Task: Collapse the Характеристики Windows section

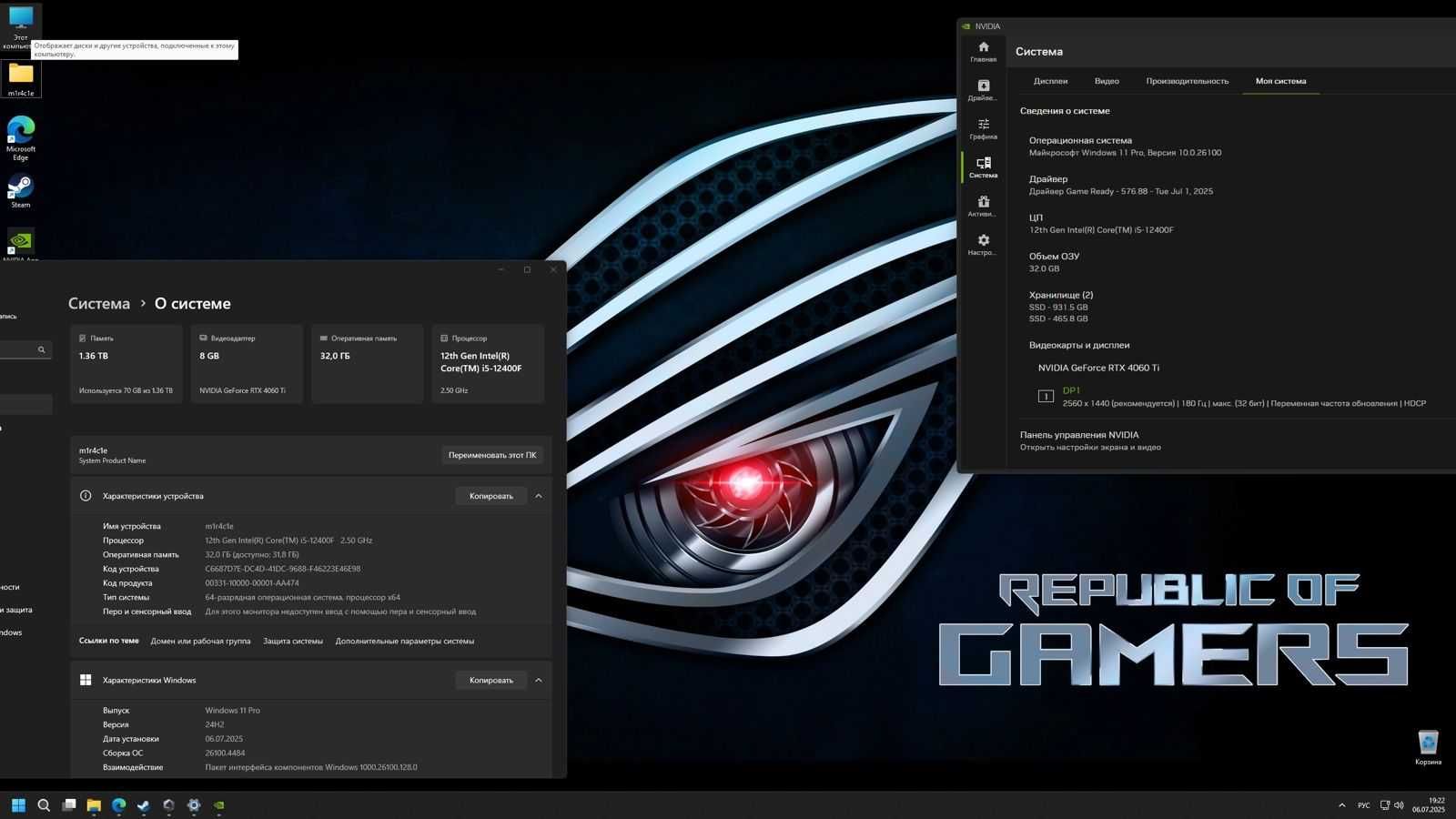Action: tap(539, 680)
